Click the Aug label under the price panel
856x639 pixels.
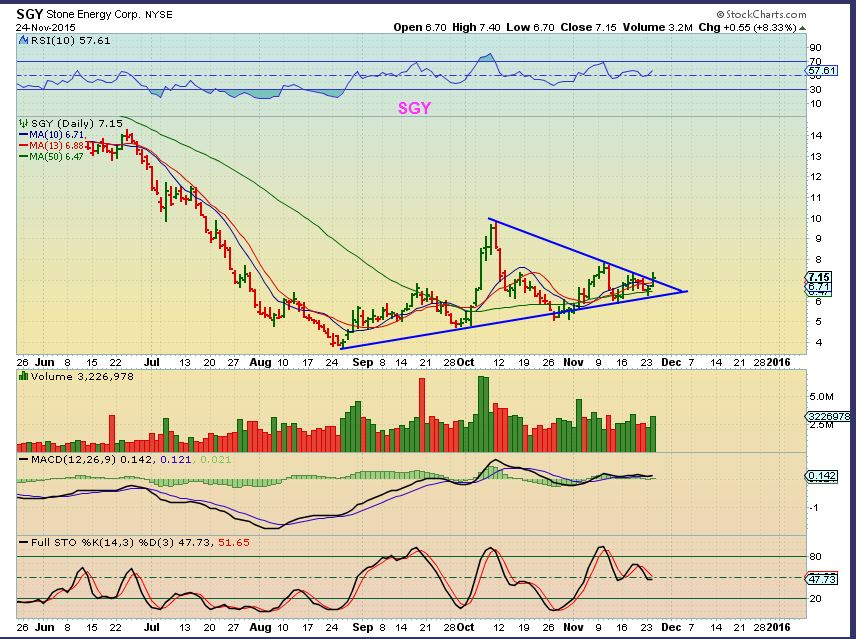click(x=260, y=362)
